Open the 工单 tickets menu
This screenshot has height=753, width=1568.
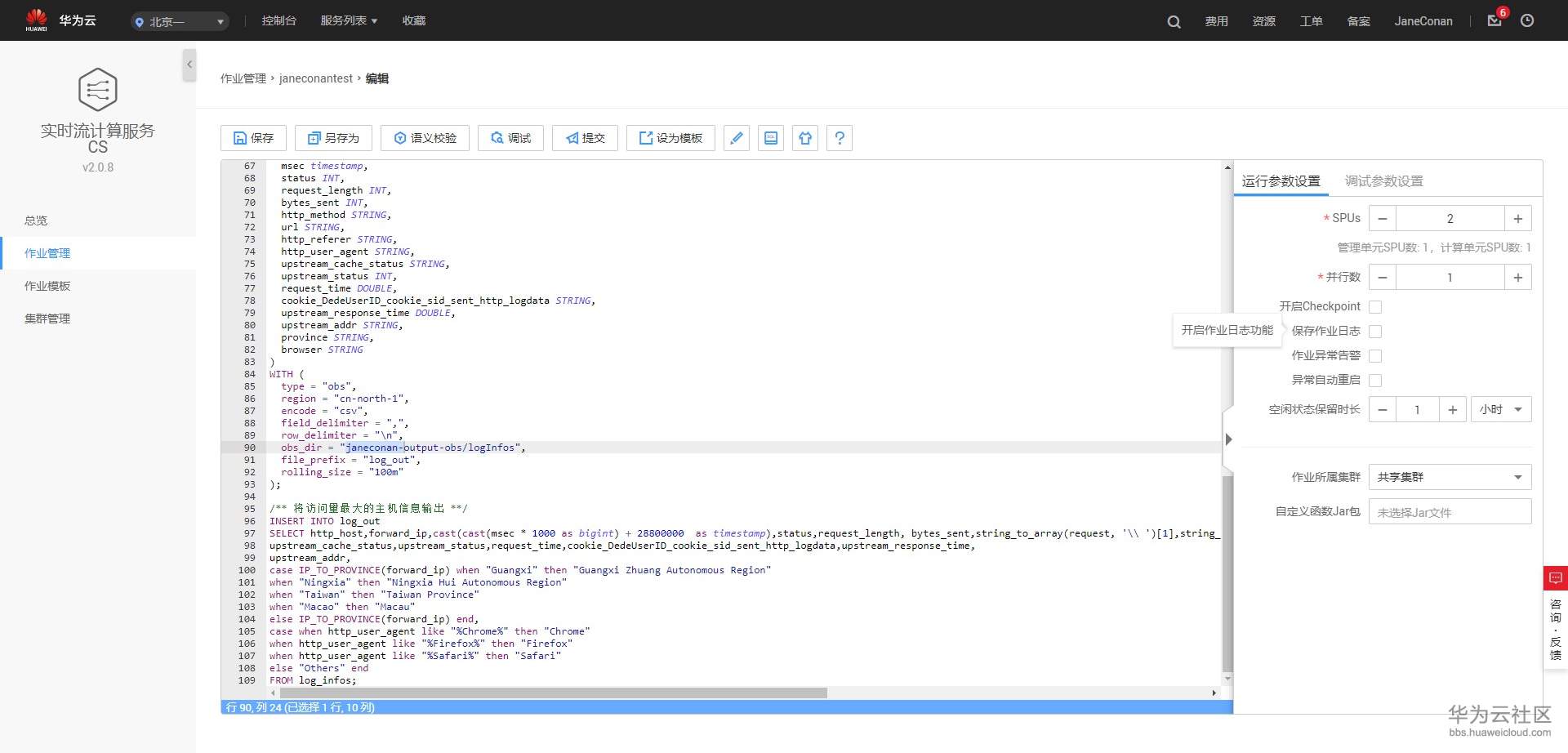1312,21
